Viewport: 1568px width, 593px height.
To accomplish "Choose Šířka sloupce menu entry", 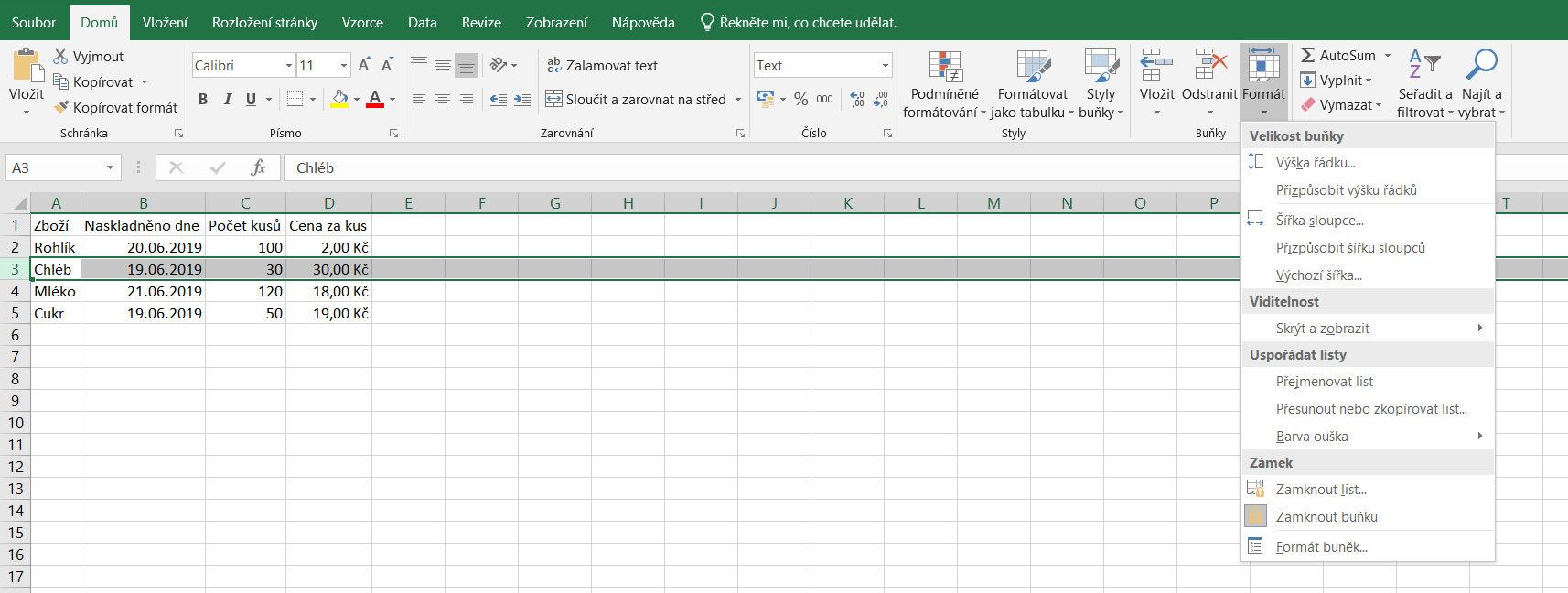I will 1368,220.
